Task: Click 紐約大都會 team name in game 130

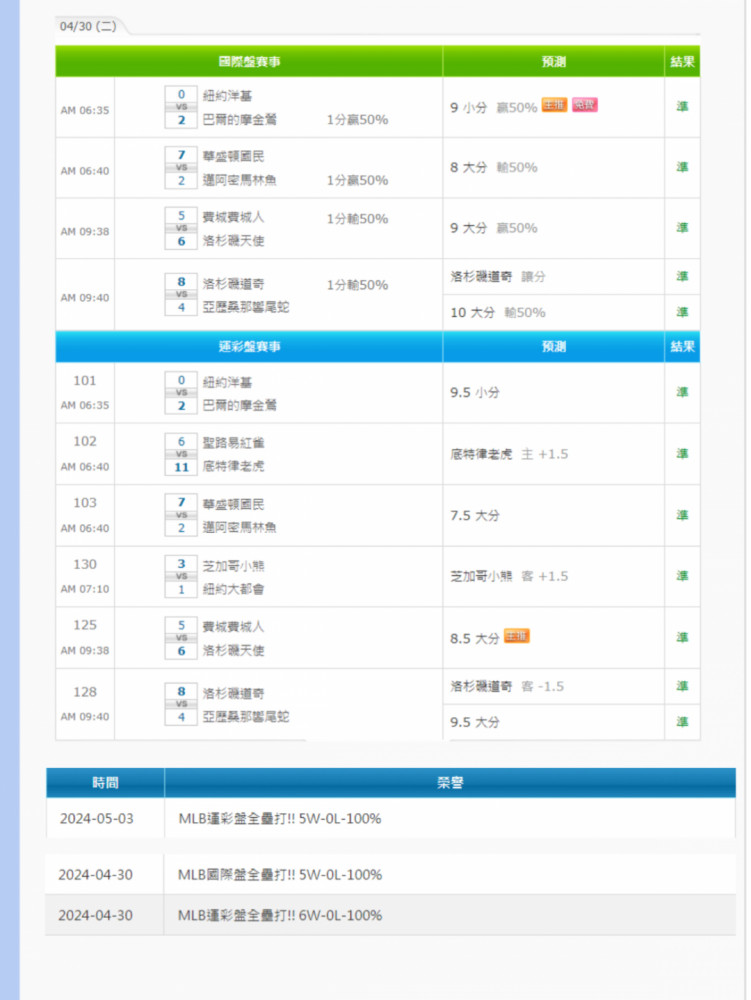Action: (x=233, y=589)
